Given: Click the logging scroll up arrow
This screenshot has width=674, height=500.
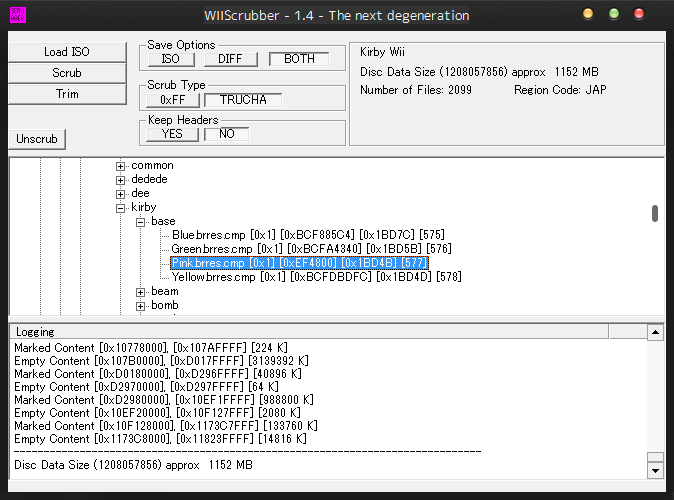Looking at the screenshot, I should click(x=655, y=332).
